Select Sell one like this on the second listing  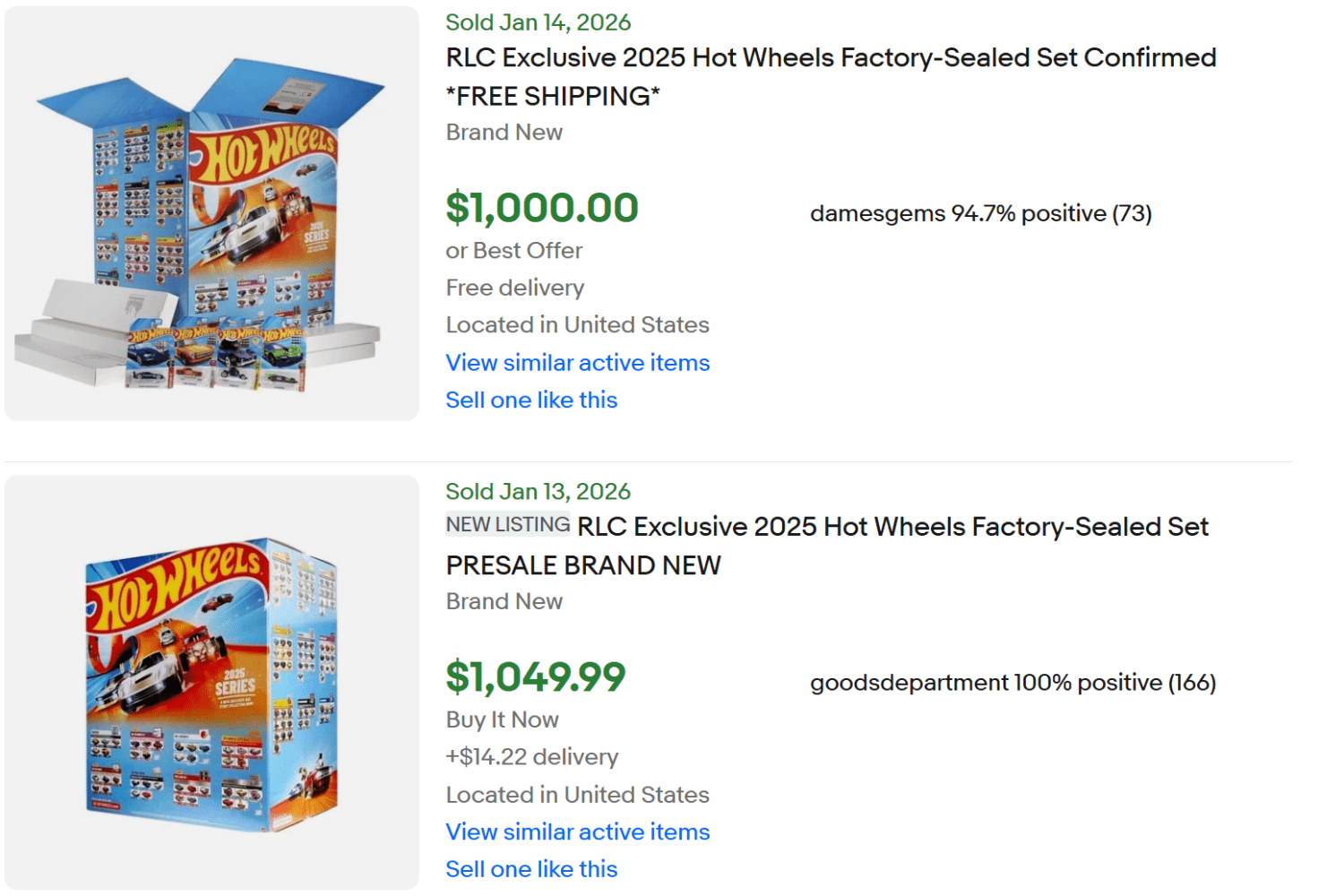pos(530,868)
